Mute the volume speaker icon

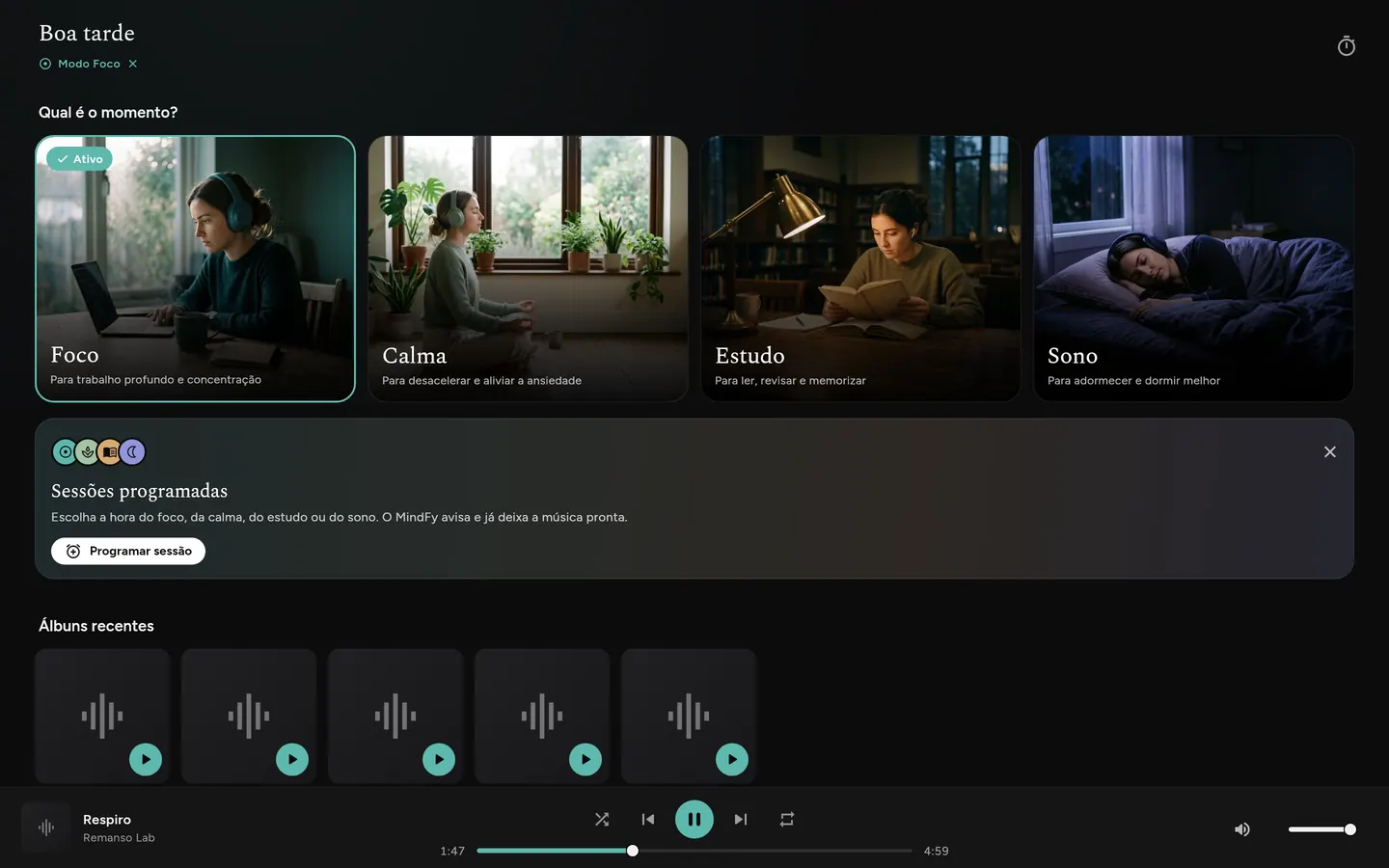click(1242, 829)
